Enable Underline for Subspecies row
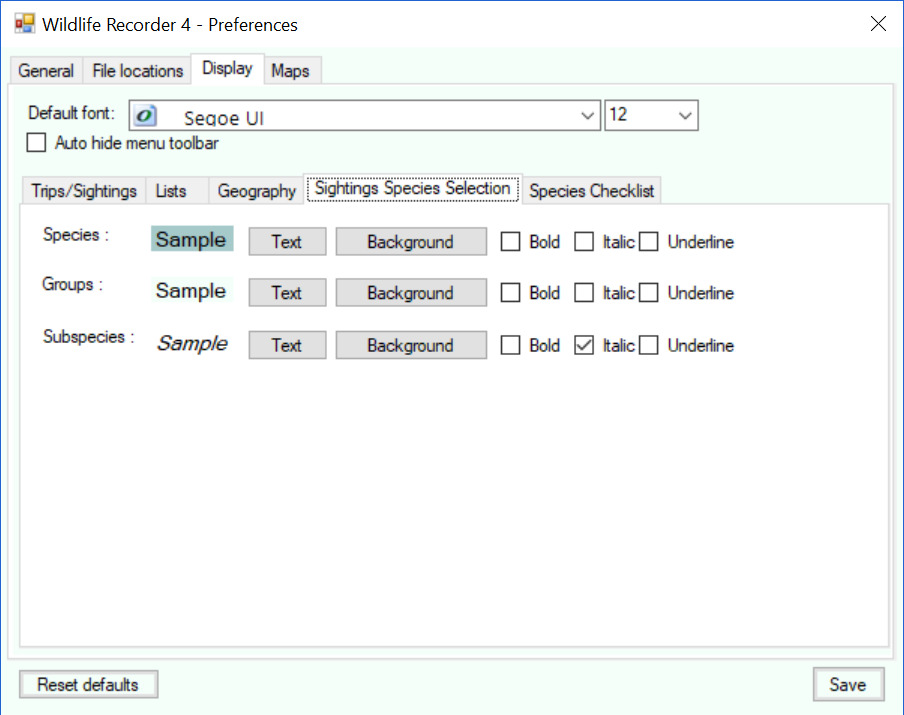The height and width of the screenshot is (715, 904). [649, 345]
